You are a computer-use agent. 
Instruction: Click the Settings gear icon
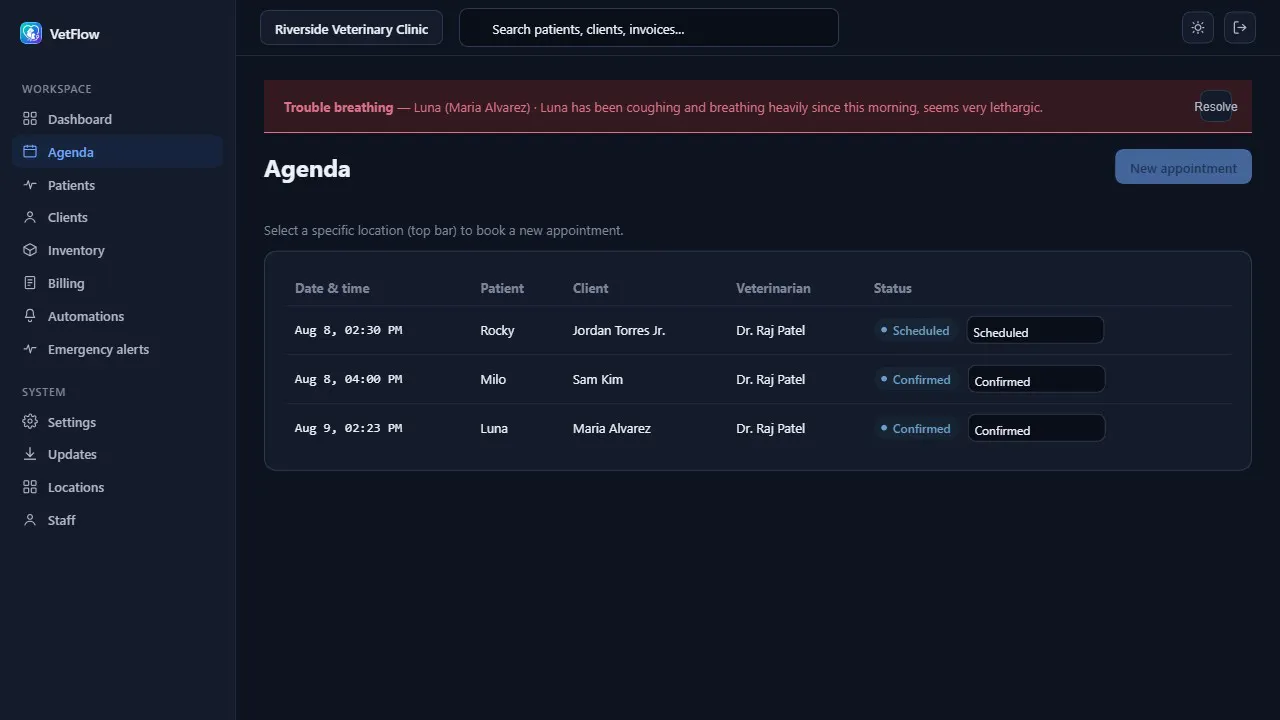pos(30,422)
